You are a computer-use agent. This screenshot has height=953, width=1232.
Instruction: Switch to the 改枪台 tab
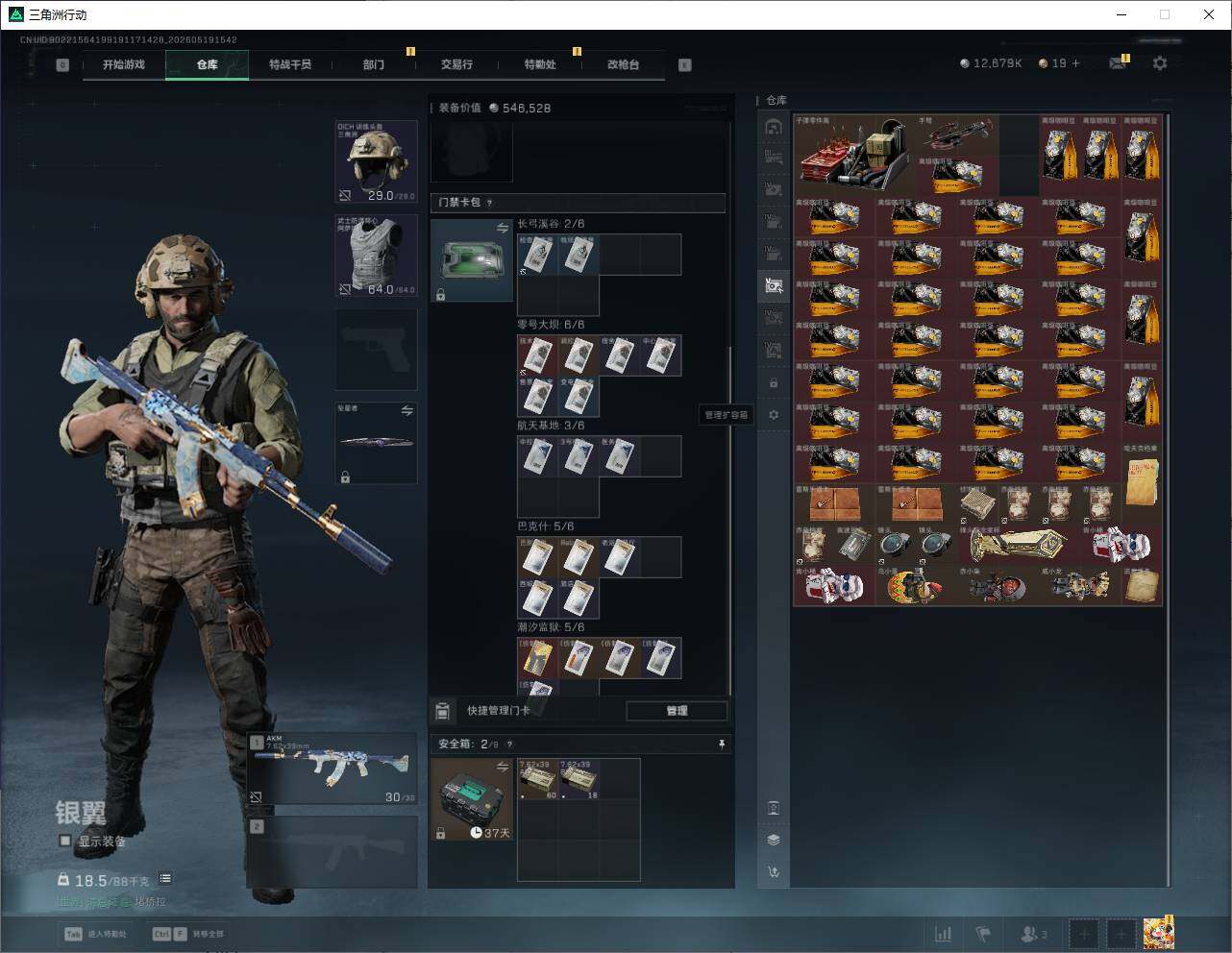[x=623, y=64]
